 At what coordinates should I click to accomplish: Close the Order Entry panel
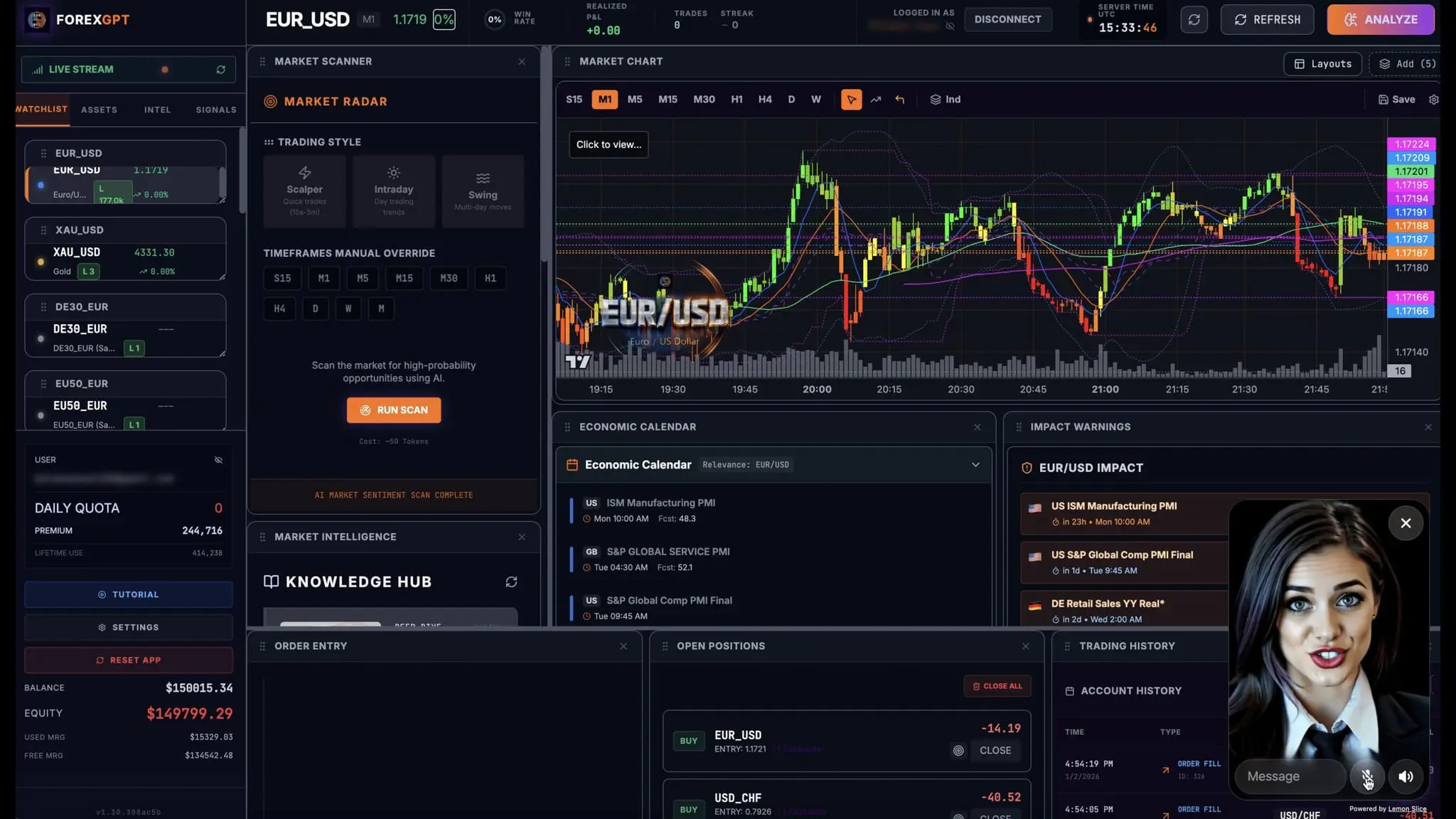click(623, 646)
